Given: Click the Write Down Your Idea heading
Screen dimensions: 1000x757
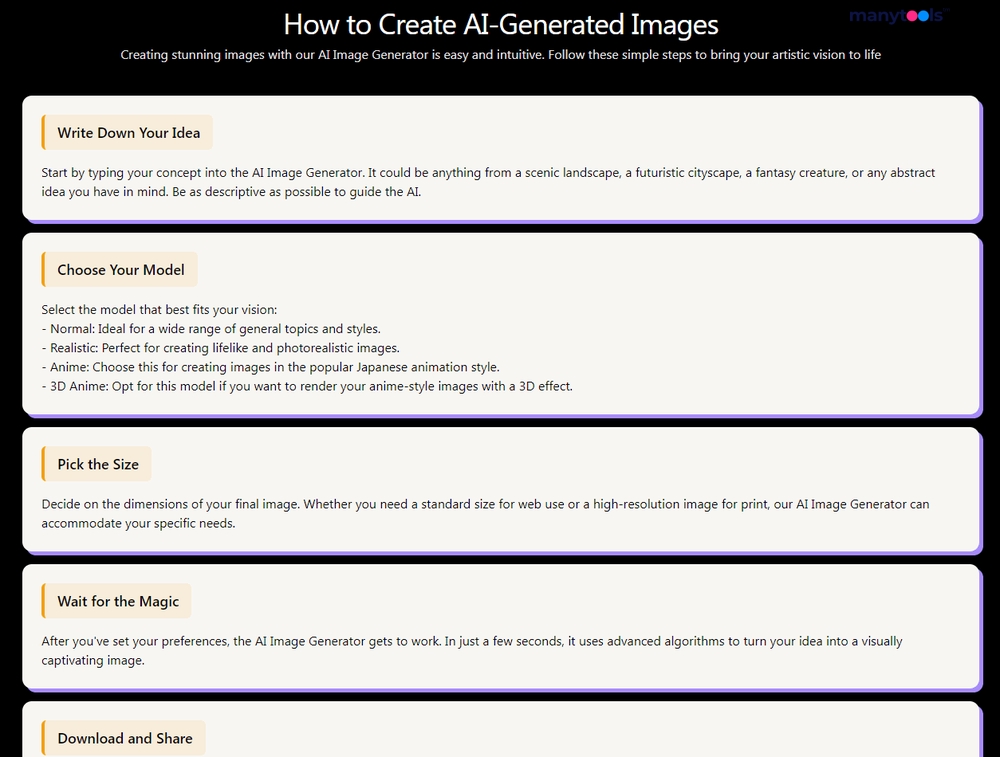Looking at the screenshot, I should point(127,132).
